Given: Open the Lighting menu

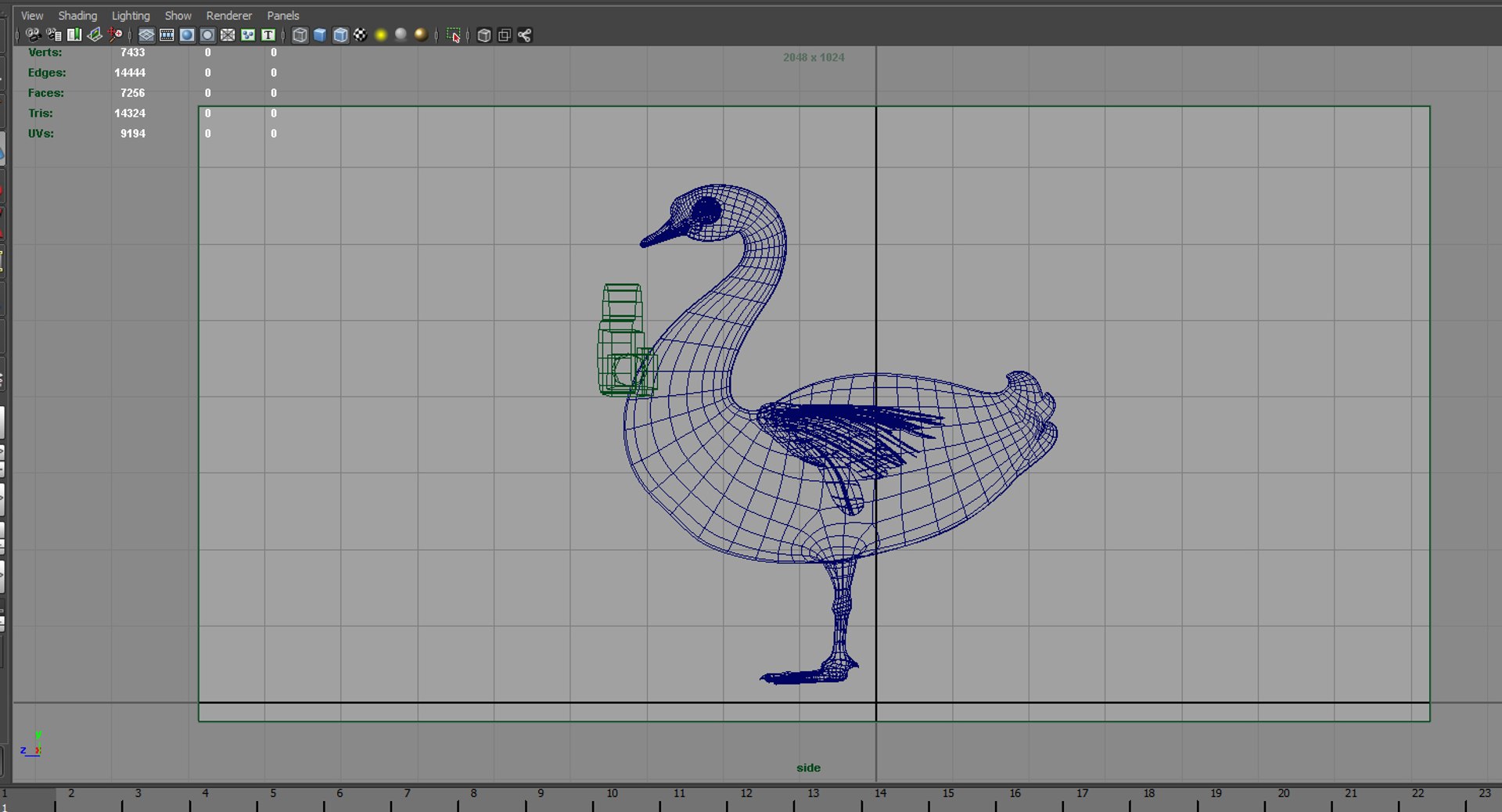Looking at the screenshot, I should (x=131, y=16).
